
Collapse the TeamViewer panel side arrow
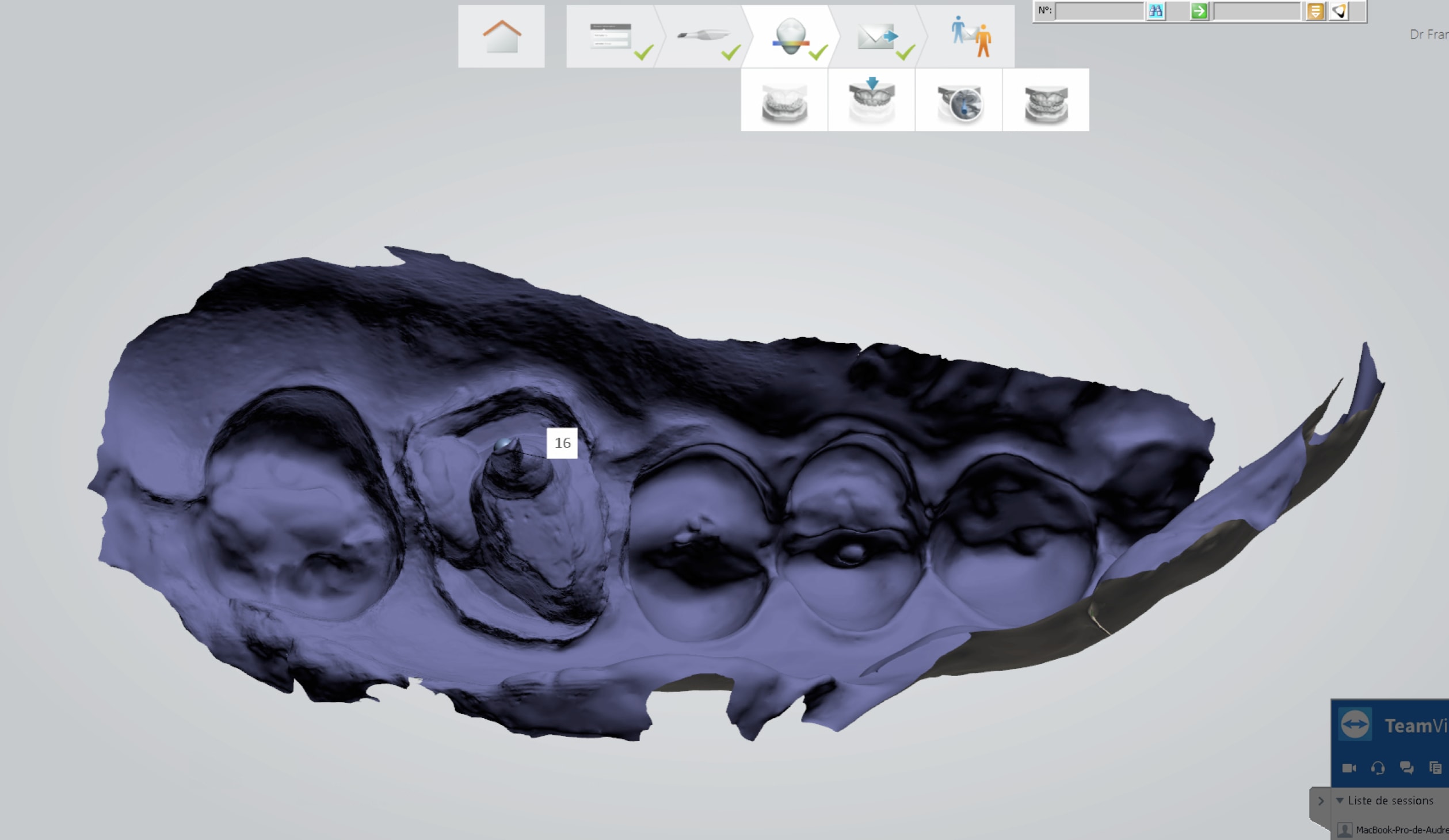coord(1321,800)
